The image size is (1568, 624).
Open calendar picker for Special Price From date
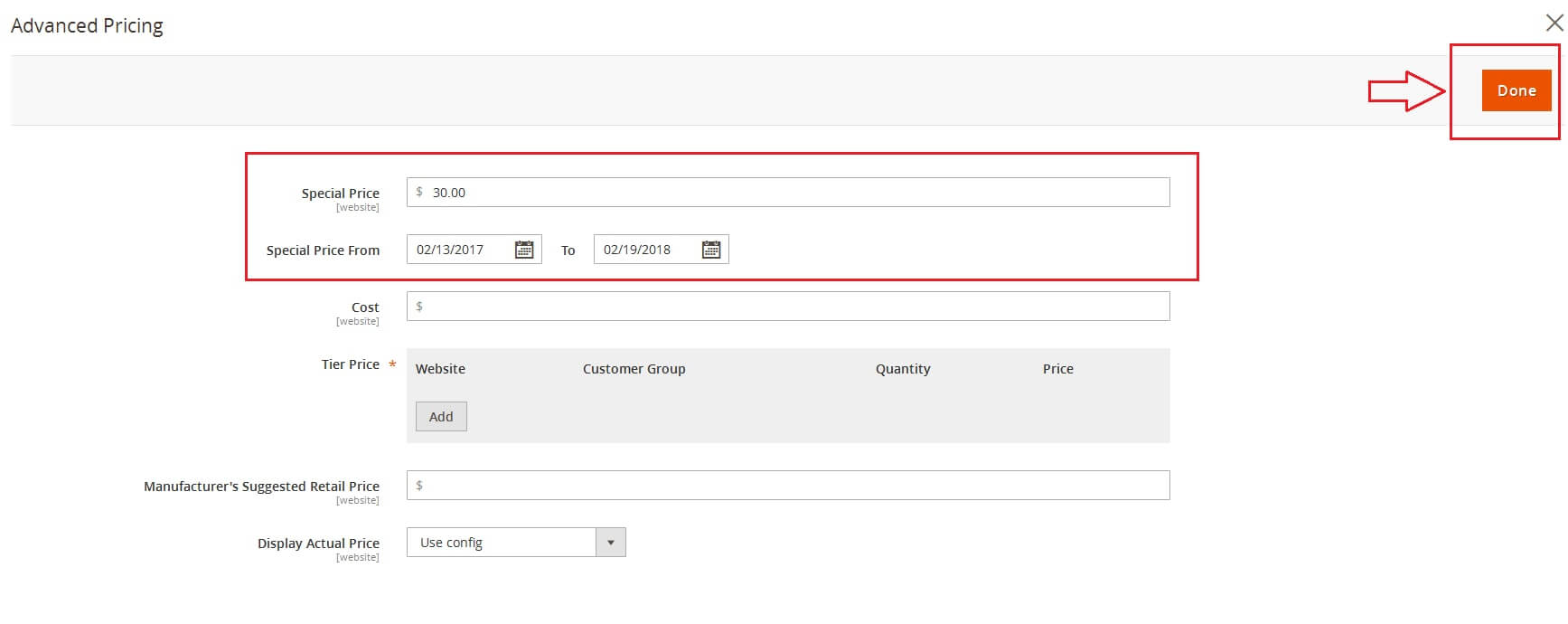point(524,250)
